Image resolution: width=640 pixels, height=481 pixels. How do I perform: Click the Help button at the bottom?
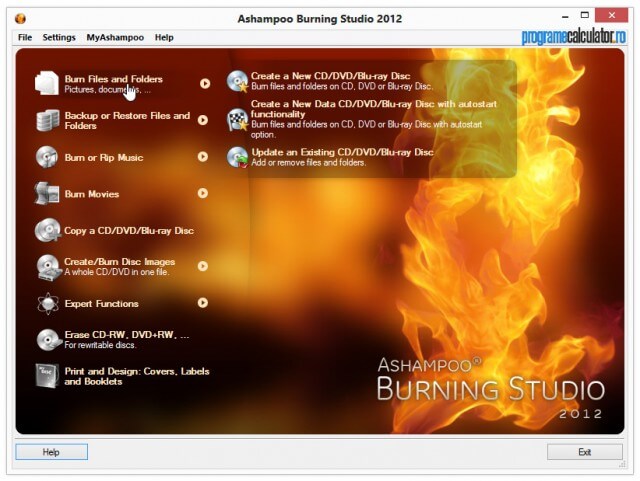point(51,452)
